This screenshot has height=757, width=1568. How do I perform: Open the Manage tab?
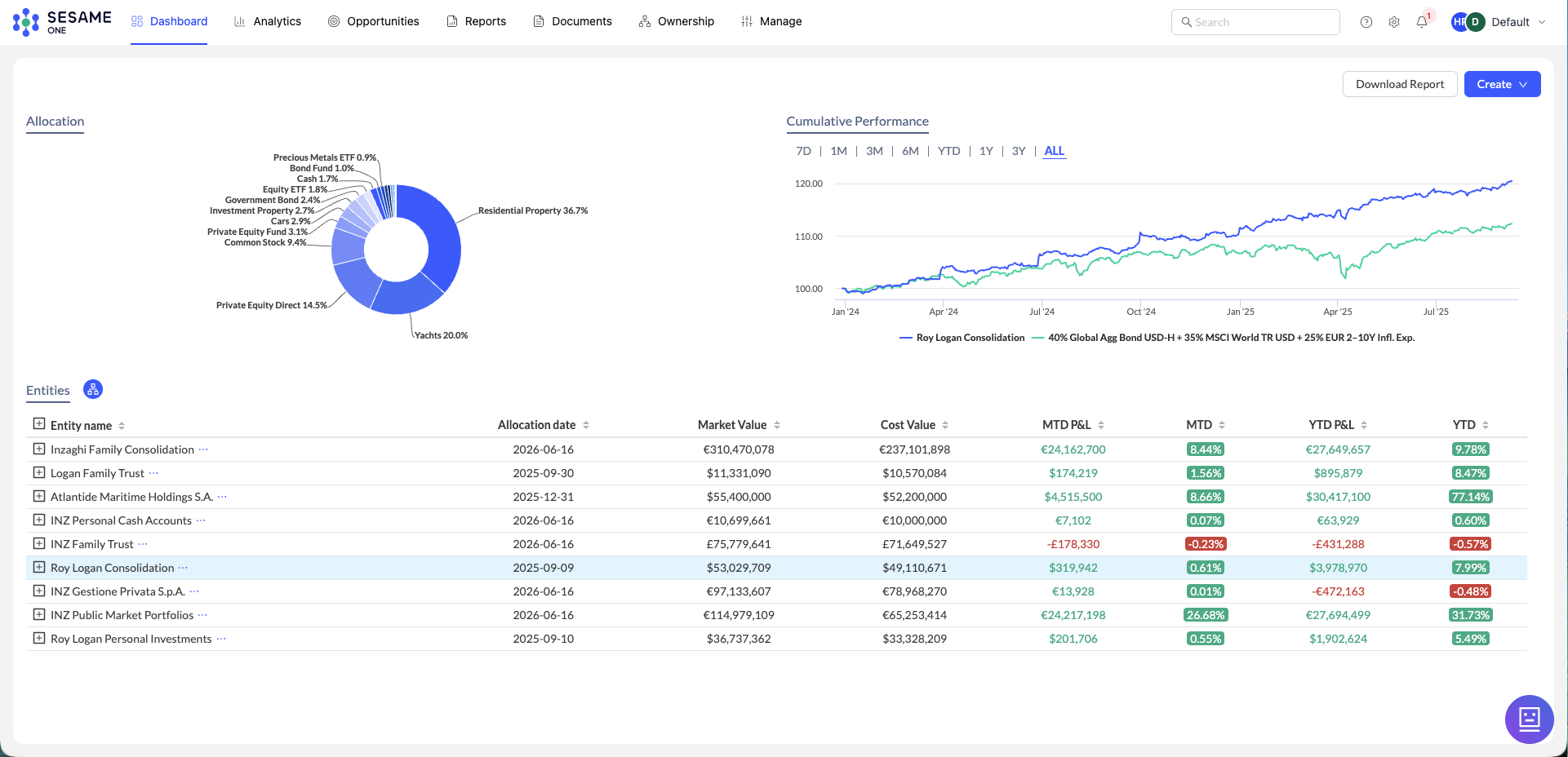(771, 21)
